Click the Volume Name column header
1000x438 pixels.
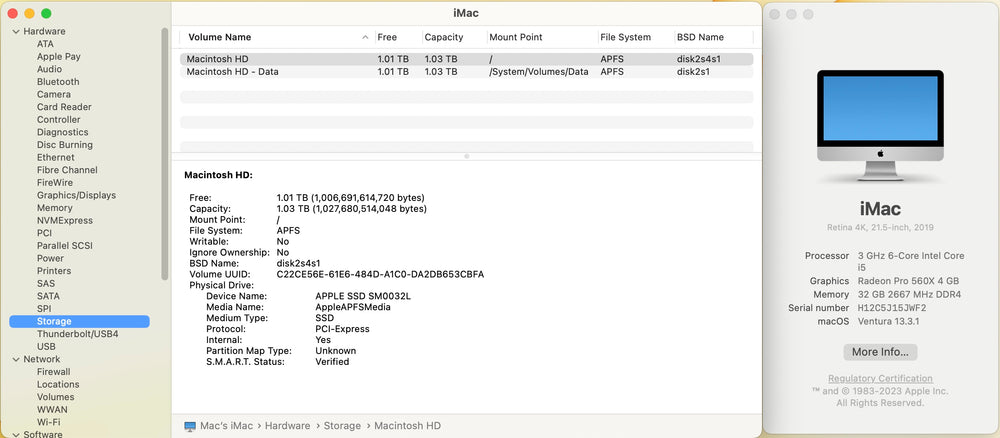pyautogui.click(x=220, y=37)
